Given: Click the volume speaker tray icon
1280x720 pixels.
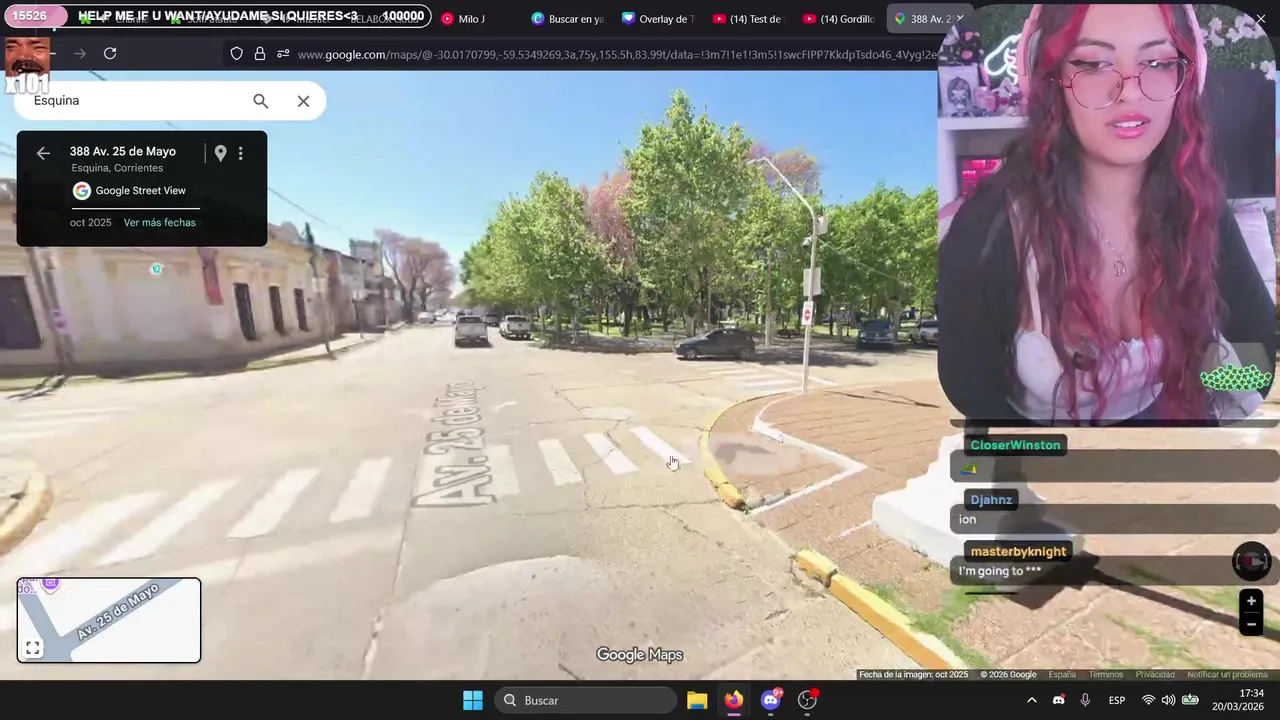Looking at the screenshot, I should 1168,700.
